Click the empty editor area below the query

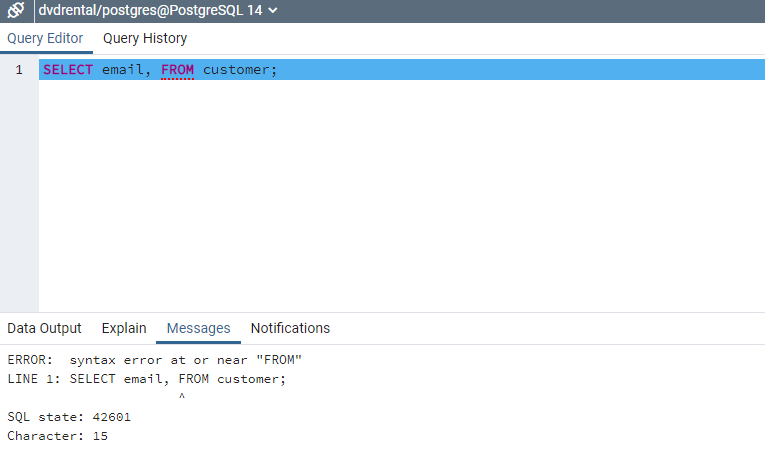[400, 200]
